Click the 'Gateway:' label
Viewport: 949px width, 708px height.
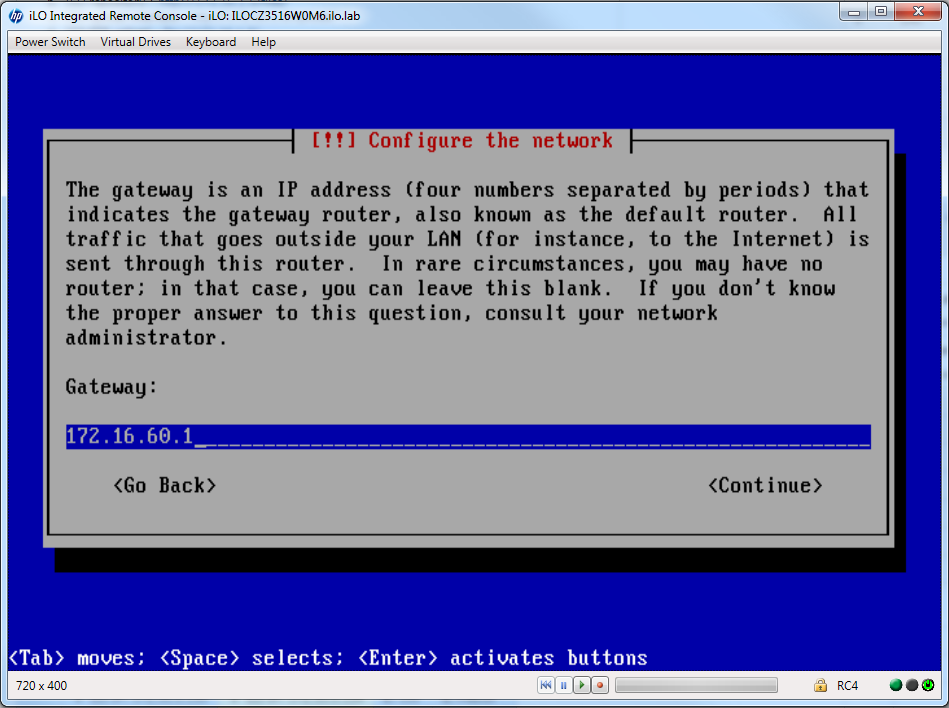tap(111, 387)
